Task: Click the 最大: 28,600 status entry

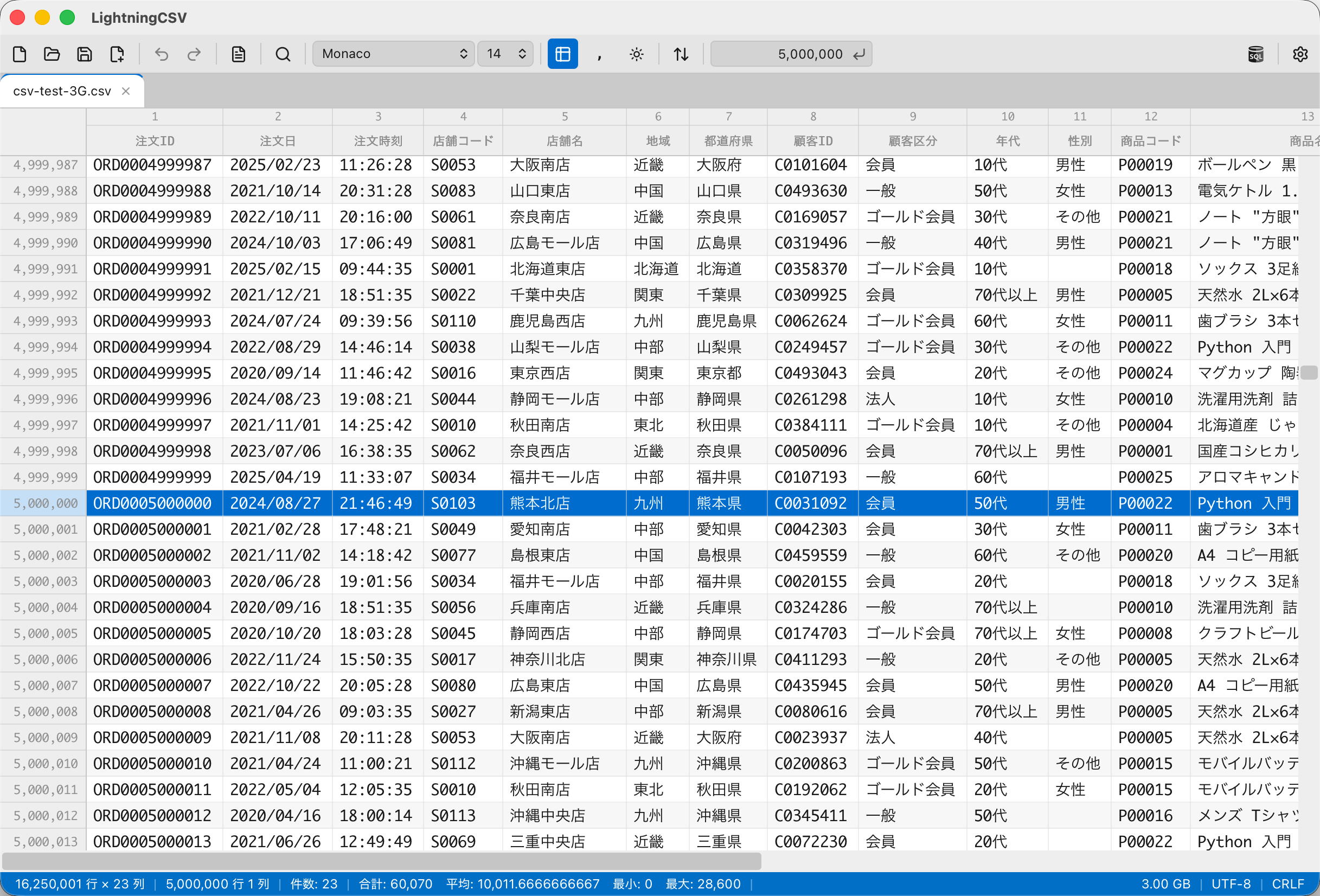Action: 703,884
